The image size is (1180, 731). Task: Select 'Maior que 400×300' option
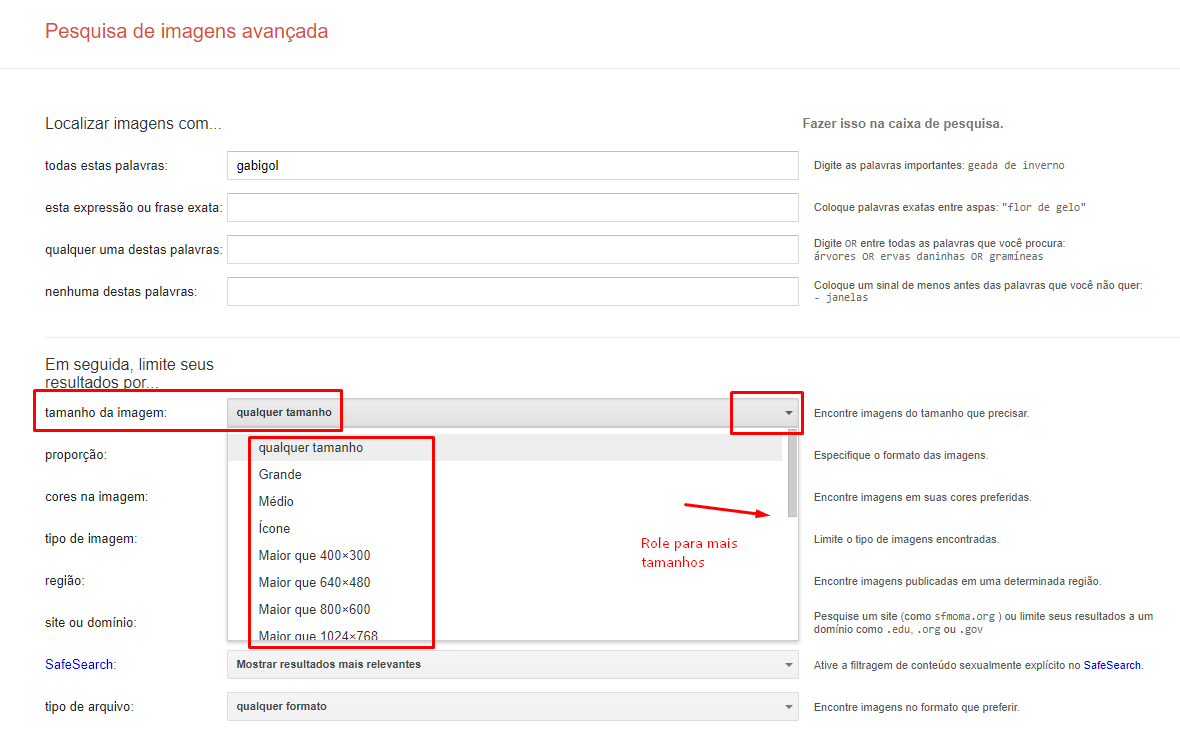[505, 556]
